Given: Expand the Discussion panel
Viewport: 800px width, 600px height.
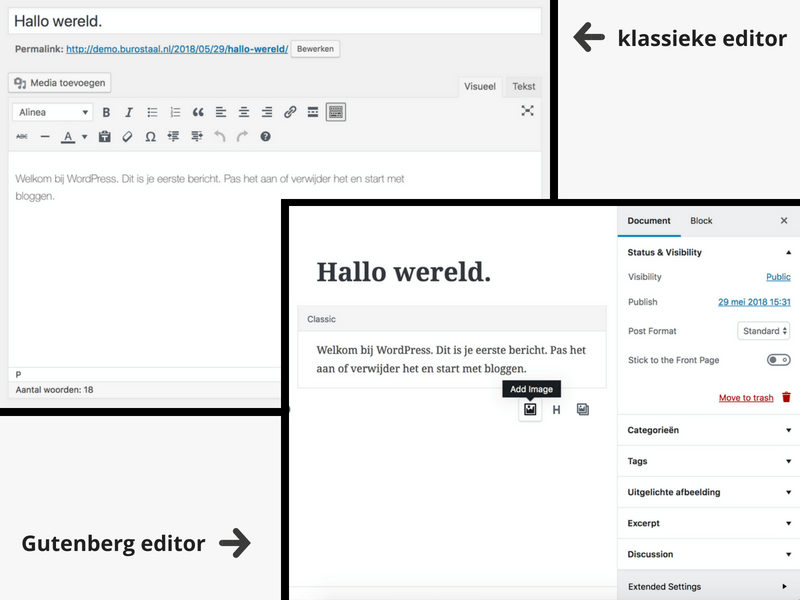Looking at the screenshot, I should pyautogui.click(x=709, y=554).
